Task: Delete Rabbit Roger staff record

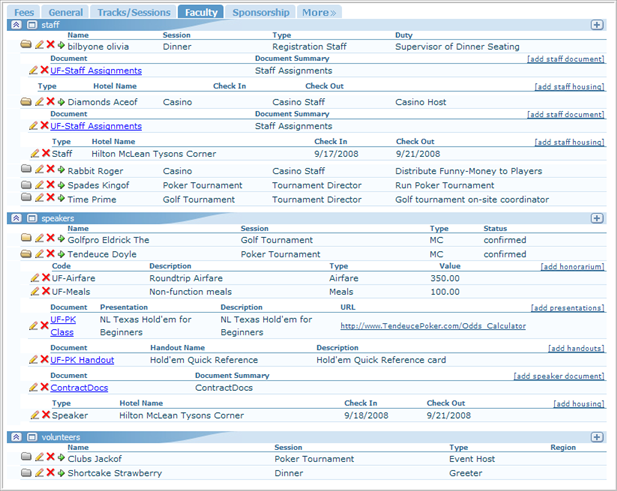Action: [x=50, y=169]
